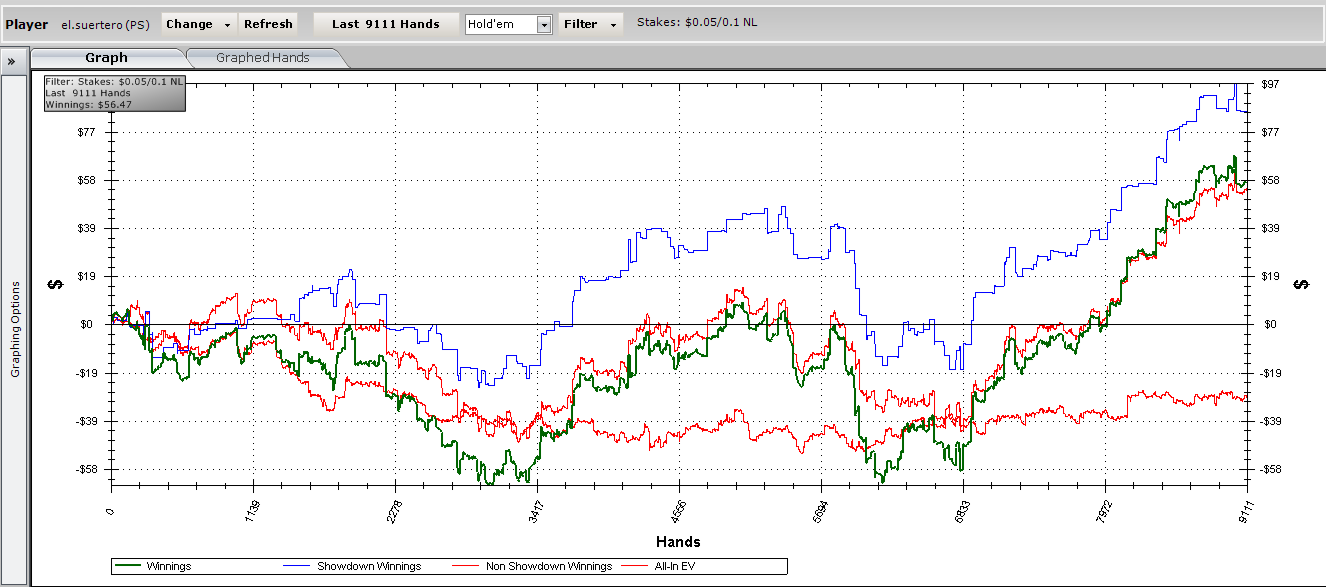Image resolution: width=1326 pixels, height=587 pixels.
Task: Switch to the Graph tab
Action: 106,58
